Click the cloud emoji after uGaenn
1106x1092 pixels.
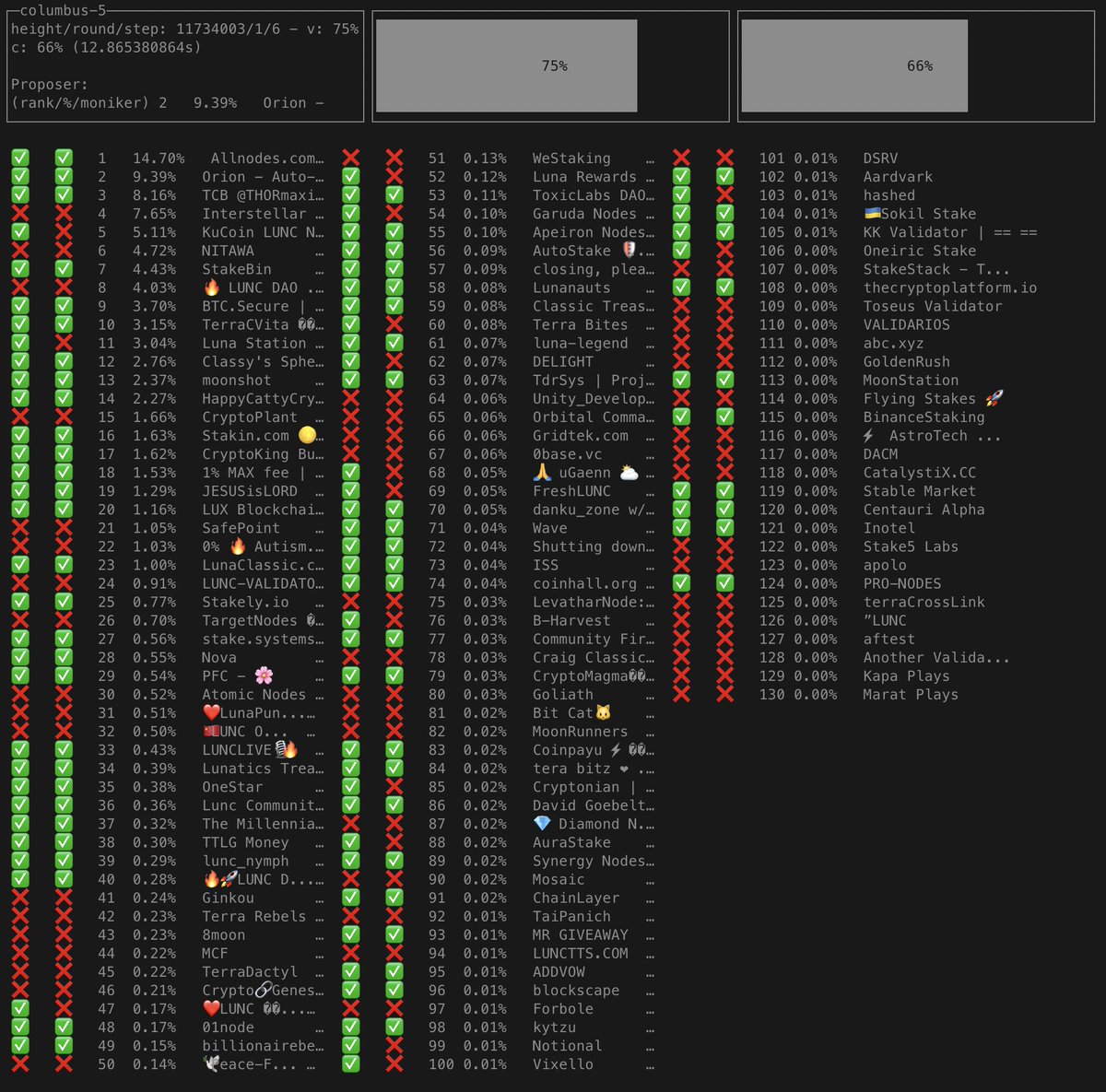[629, 472]
